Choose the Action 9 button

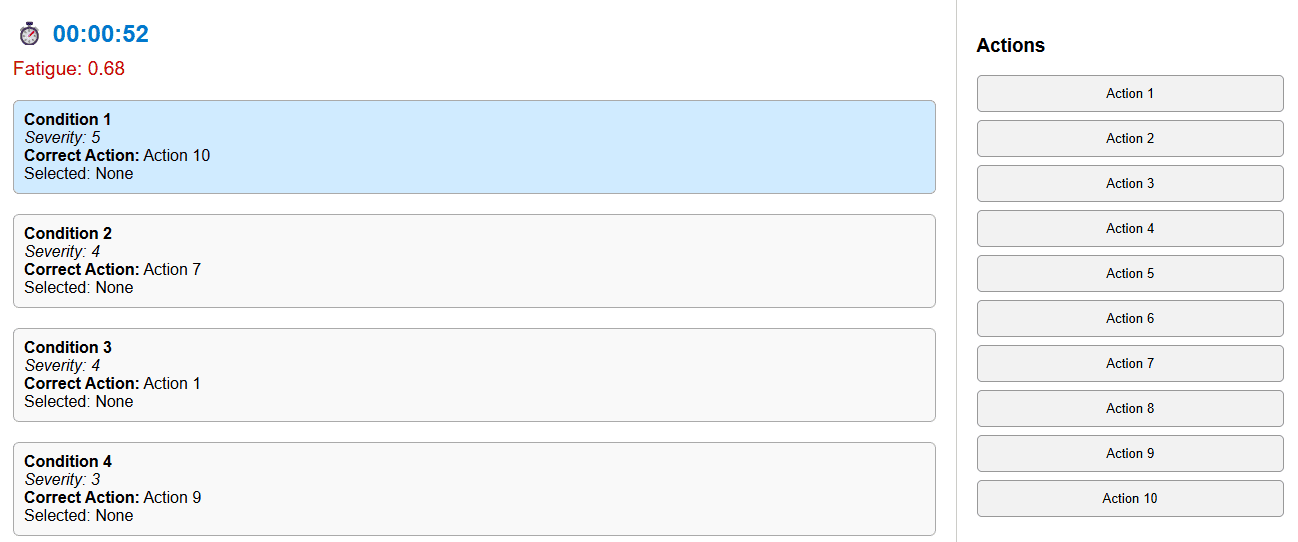[x=1129, y=454]
